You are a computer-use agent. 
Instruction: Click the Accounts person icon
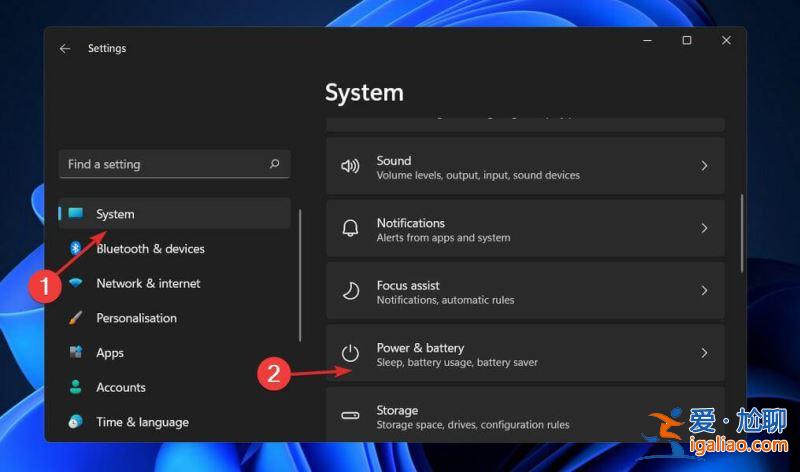[76, 387]
